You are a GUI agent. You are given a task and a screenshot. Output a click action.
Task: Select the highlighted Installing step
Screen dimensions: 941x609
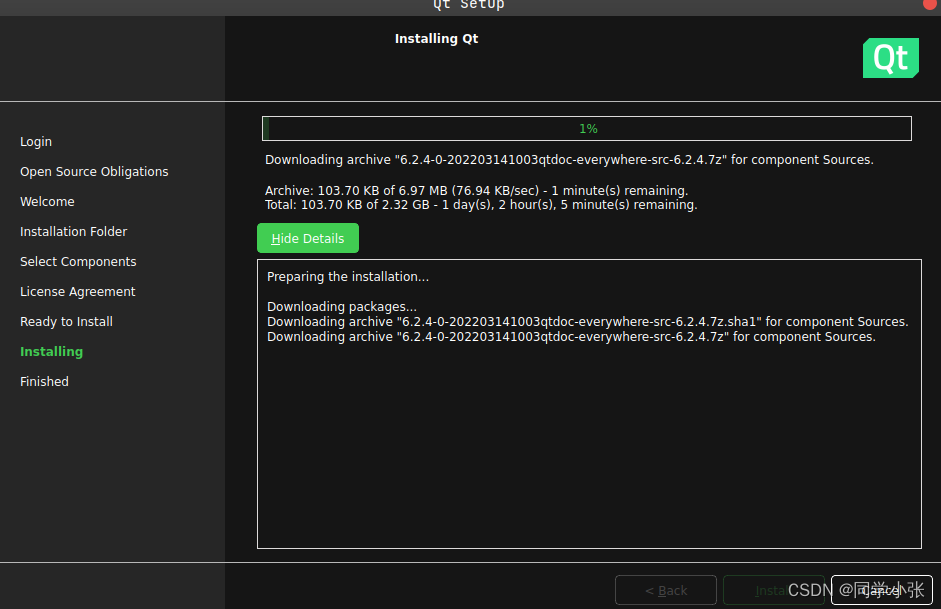pos(51,351)
